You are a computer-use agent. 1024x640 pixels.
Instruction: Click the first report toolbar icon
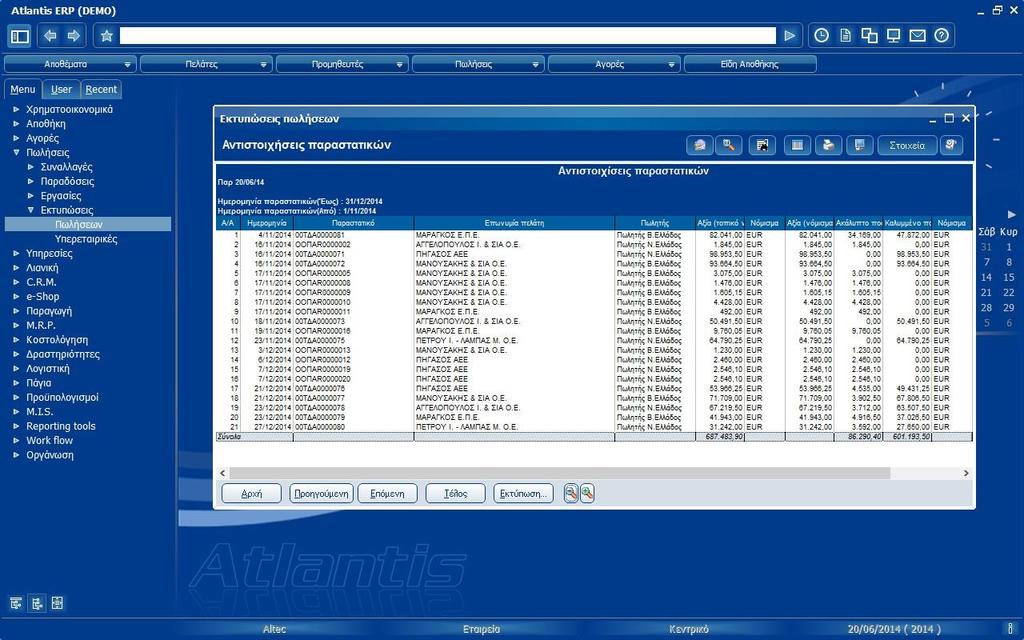pos(700,145)
